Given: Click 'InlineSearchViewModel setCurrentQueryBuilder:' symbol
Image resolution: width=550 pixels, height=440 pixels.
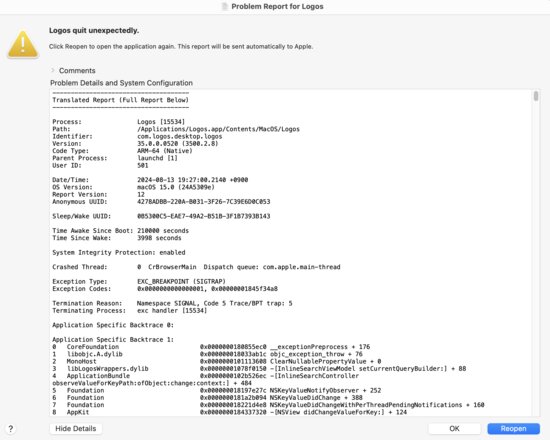Looking at the screenshot, I should pos(360,369).
